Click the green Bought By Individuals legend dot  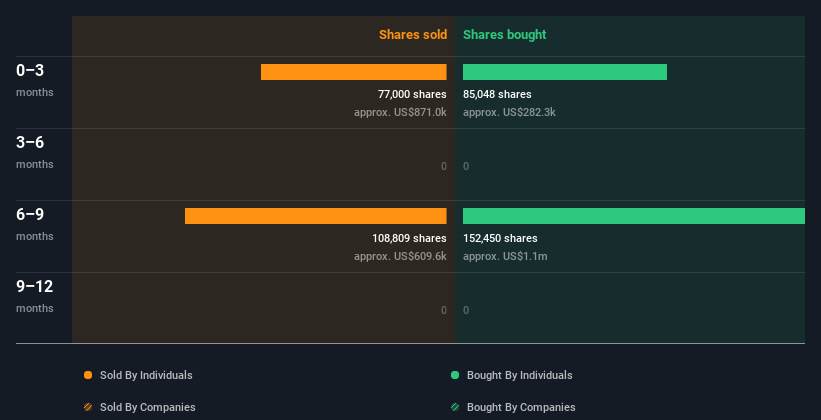(455, 375)
